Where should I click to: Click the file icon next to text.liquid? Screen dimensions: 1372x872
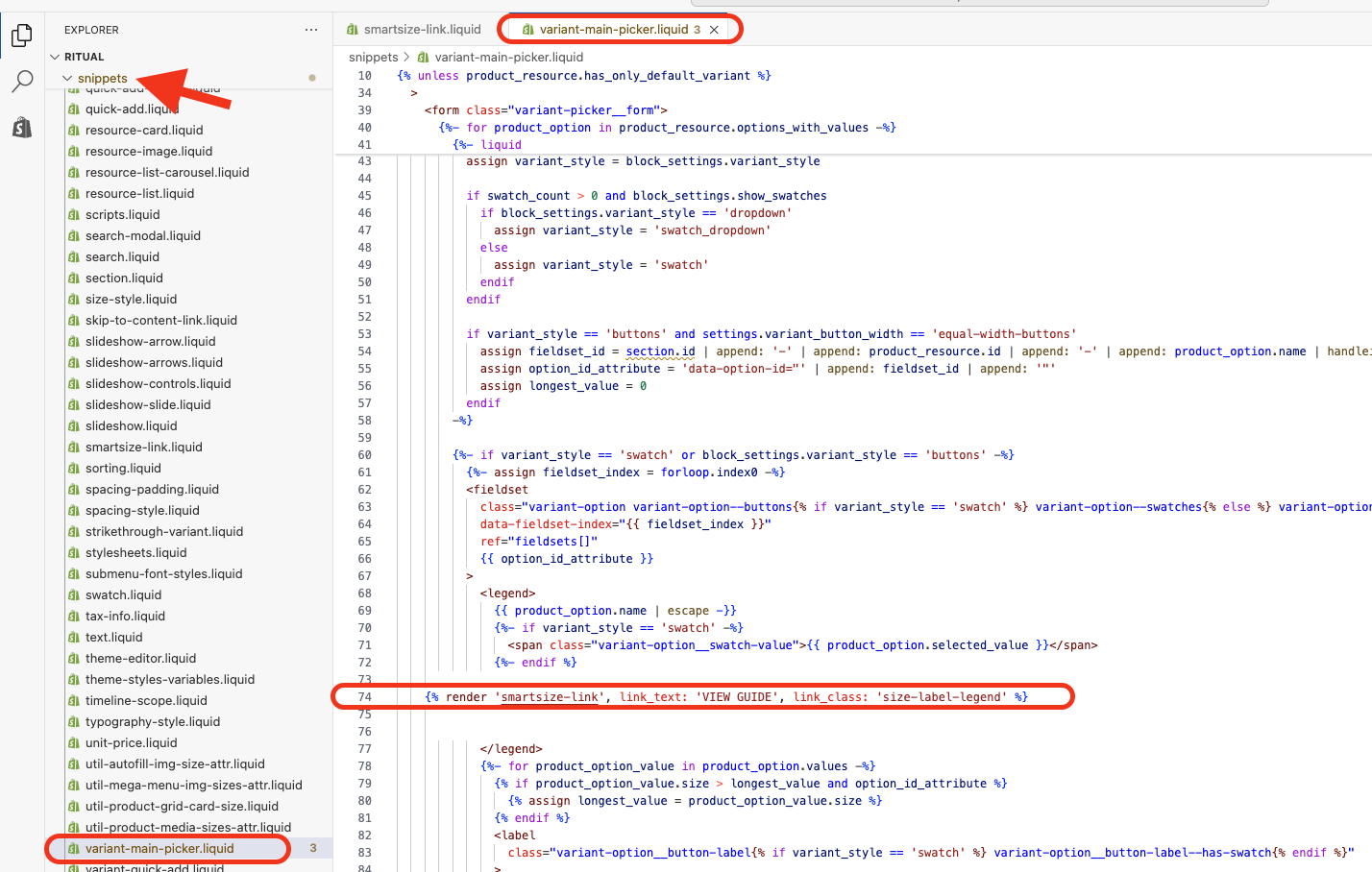(x=74, y=638)
